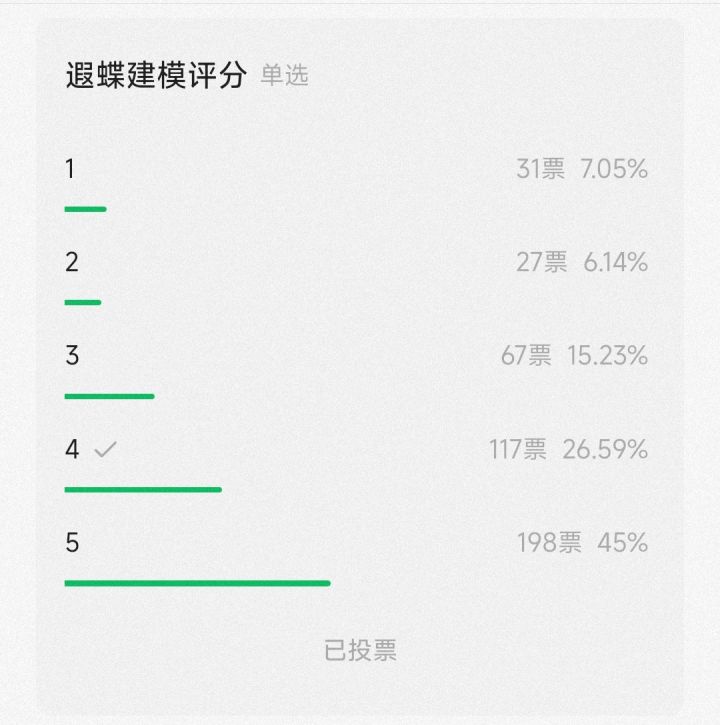Select poll option 2
This screenshot has width=720, height=725.
tap(71, 262)
